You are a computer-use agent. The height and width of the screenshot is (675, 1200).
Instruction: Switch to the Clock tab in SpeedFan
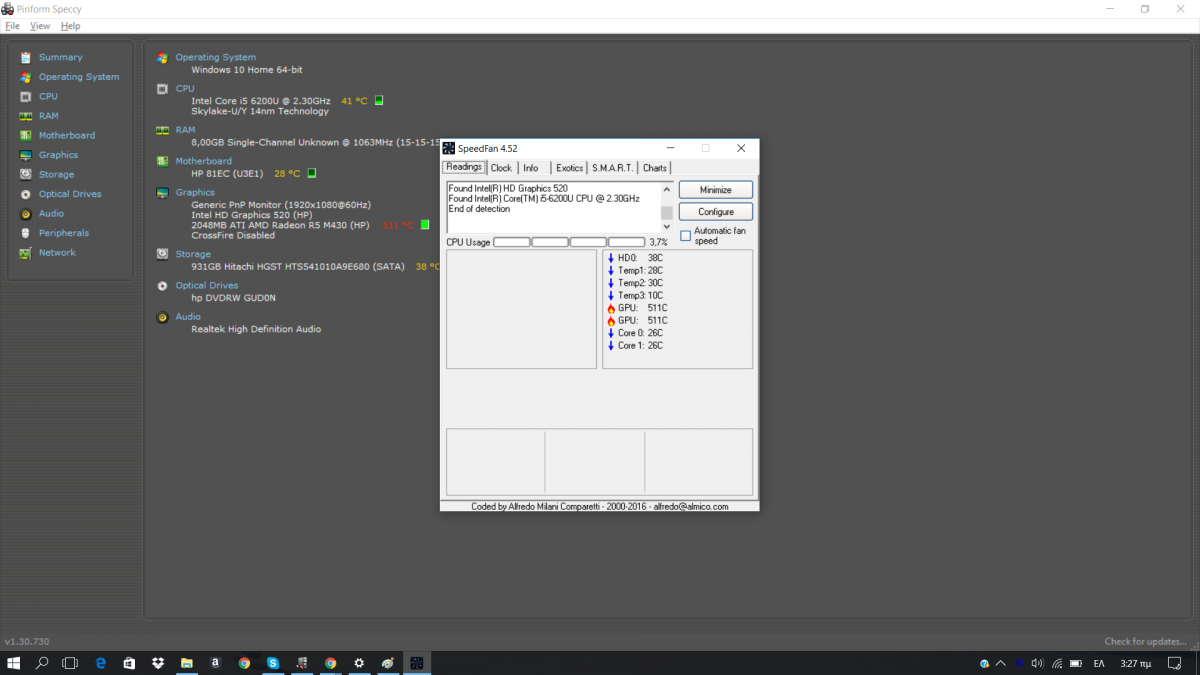click(501, 168)
